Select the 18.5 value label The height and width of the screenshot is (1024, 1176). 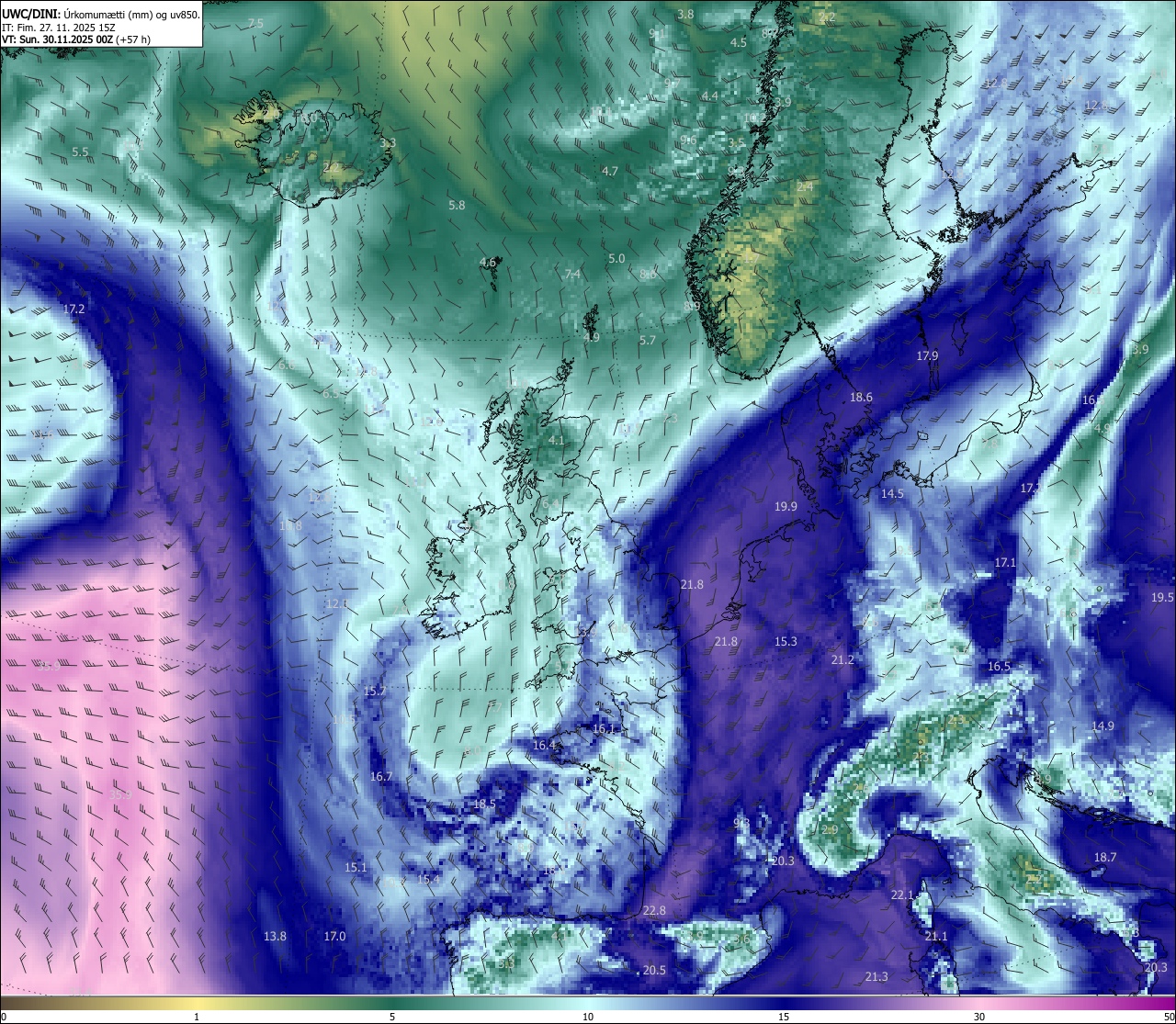pyautogui.click(x=484, y=805)
